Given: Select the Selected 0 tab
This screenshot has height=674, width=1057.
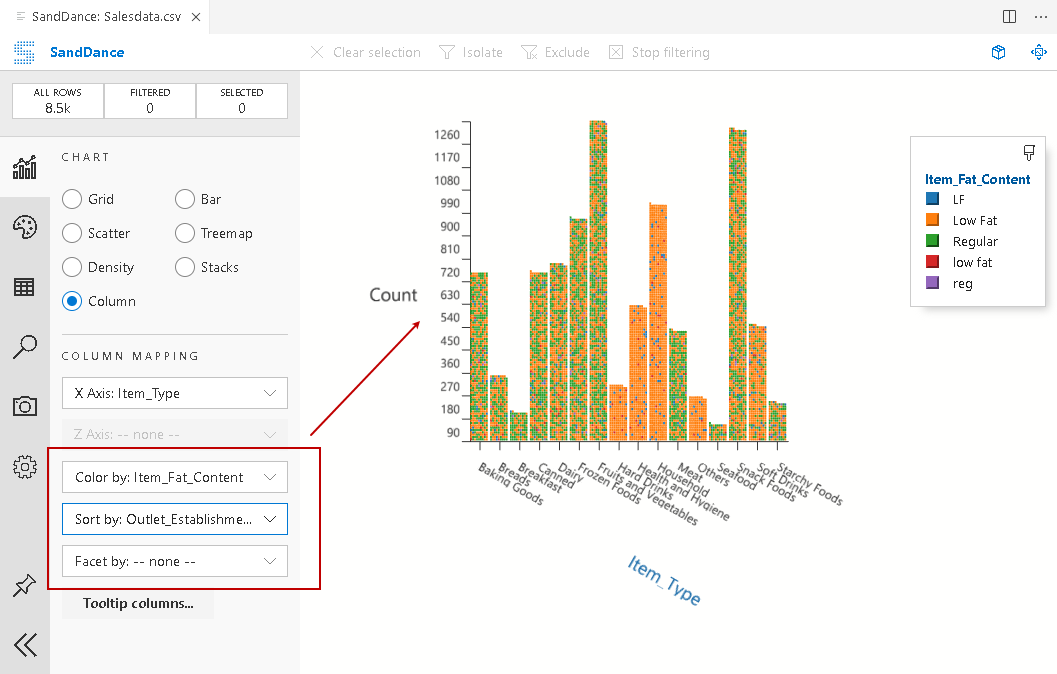Looking at the screenshot, I should coord(242,100).
